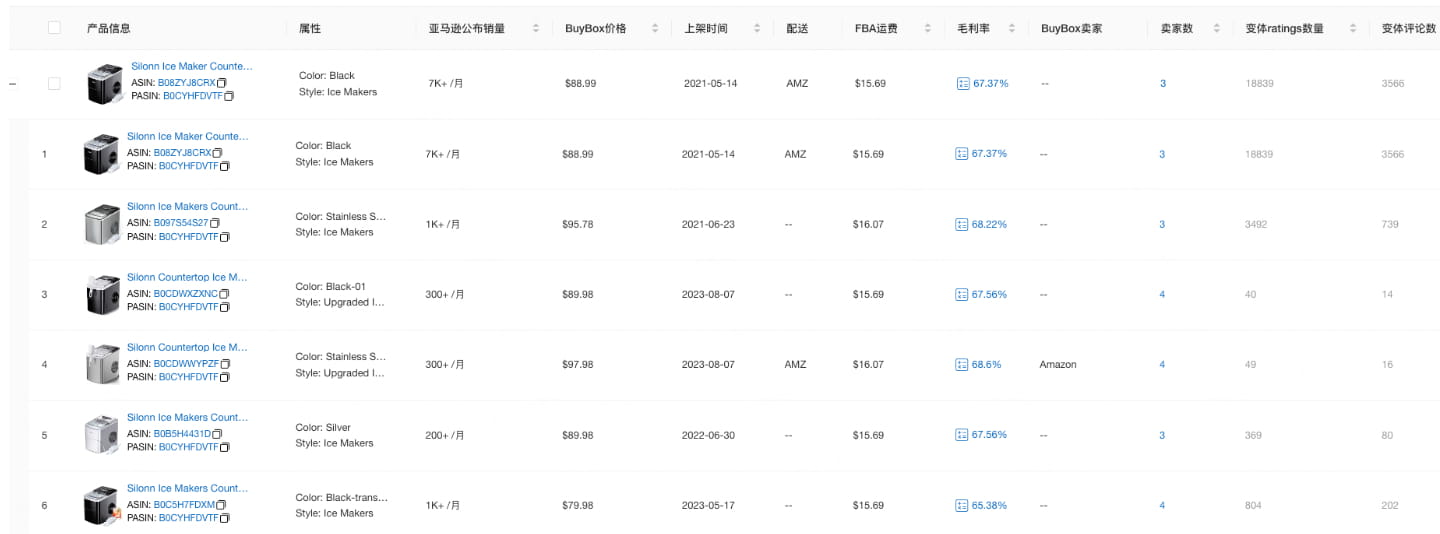Copy ASIN B0C5H7FDXM with its copy icon
Viewport: 1440px width, 534px height.
[221, 505]
